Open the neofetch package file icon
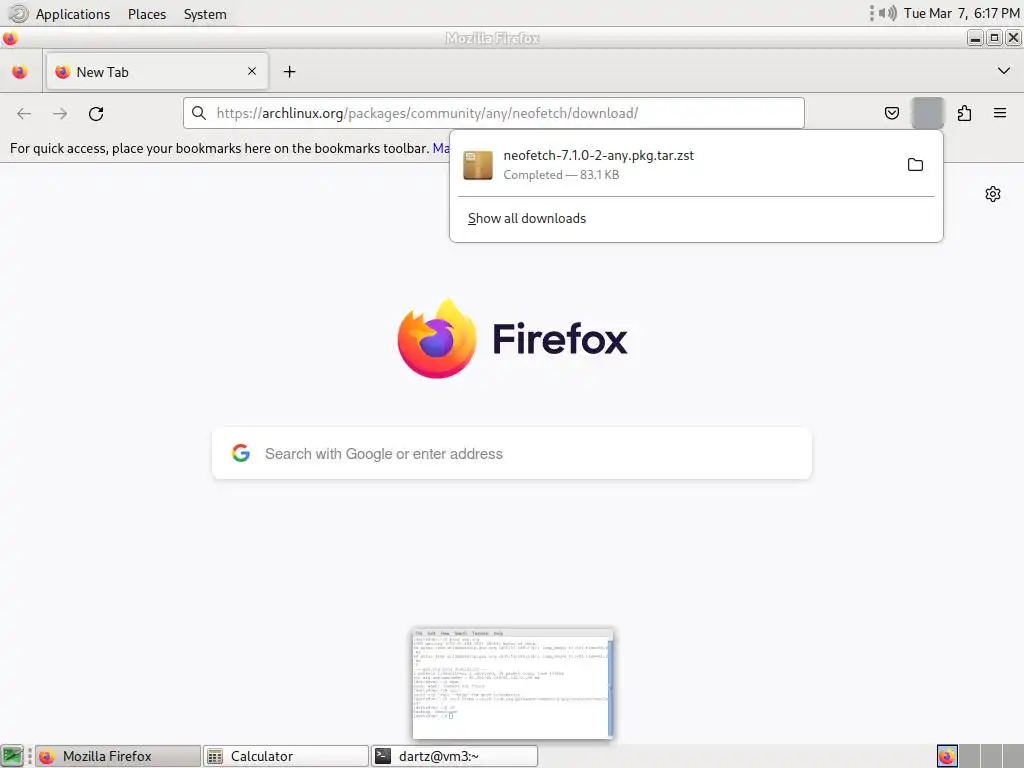 (478, 165)
